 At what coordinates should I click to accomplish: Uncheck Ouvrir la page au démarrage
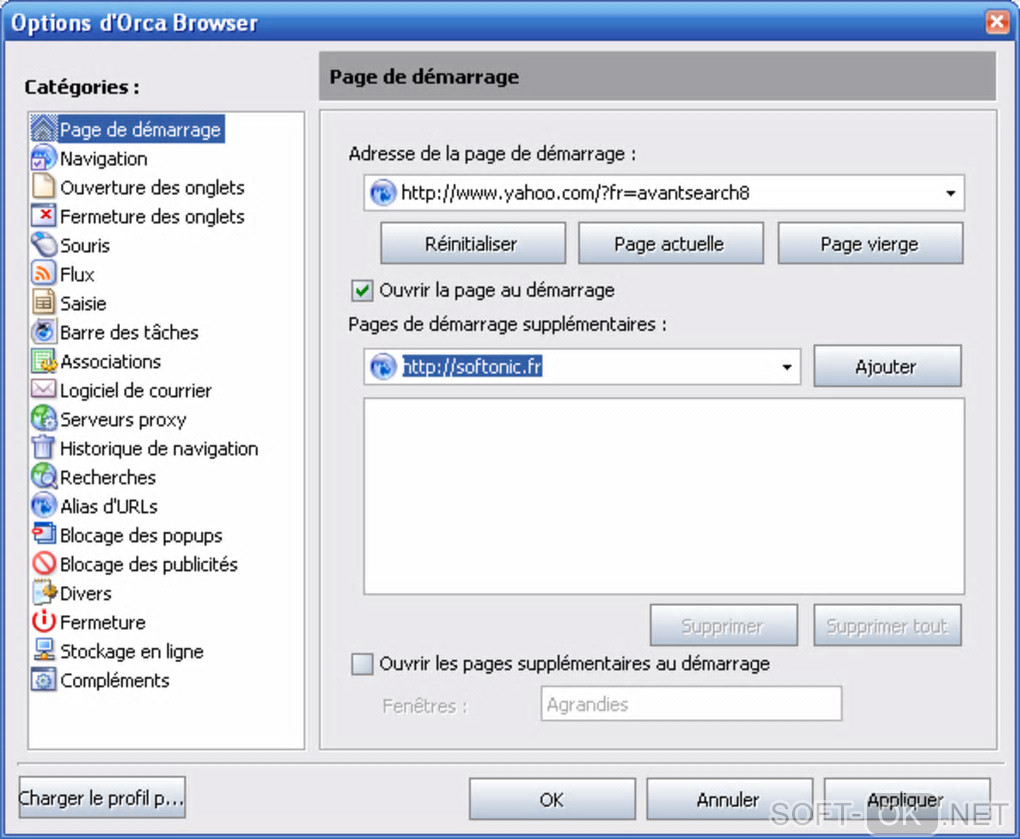coord(362,291)
